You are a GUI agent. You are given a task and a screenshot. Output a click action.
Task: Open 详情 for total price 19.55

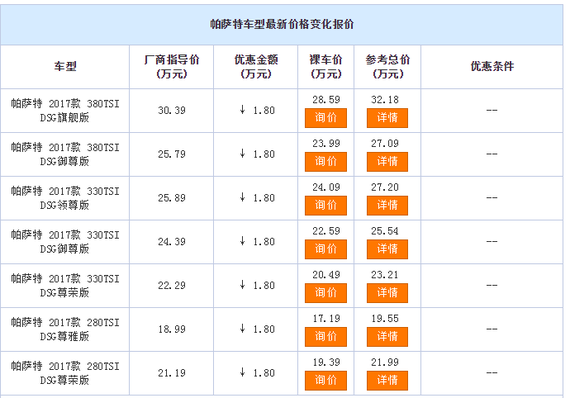[x=387, y=337]
